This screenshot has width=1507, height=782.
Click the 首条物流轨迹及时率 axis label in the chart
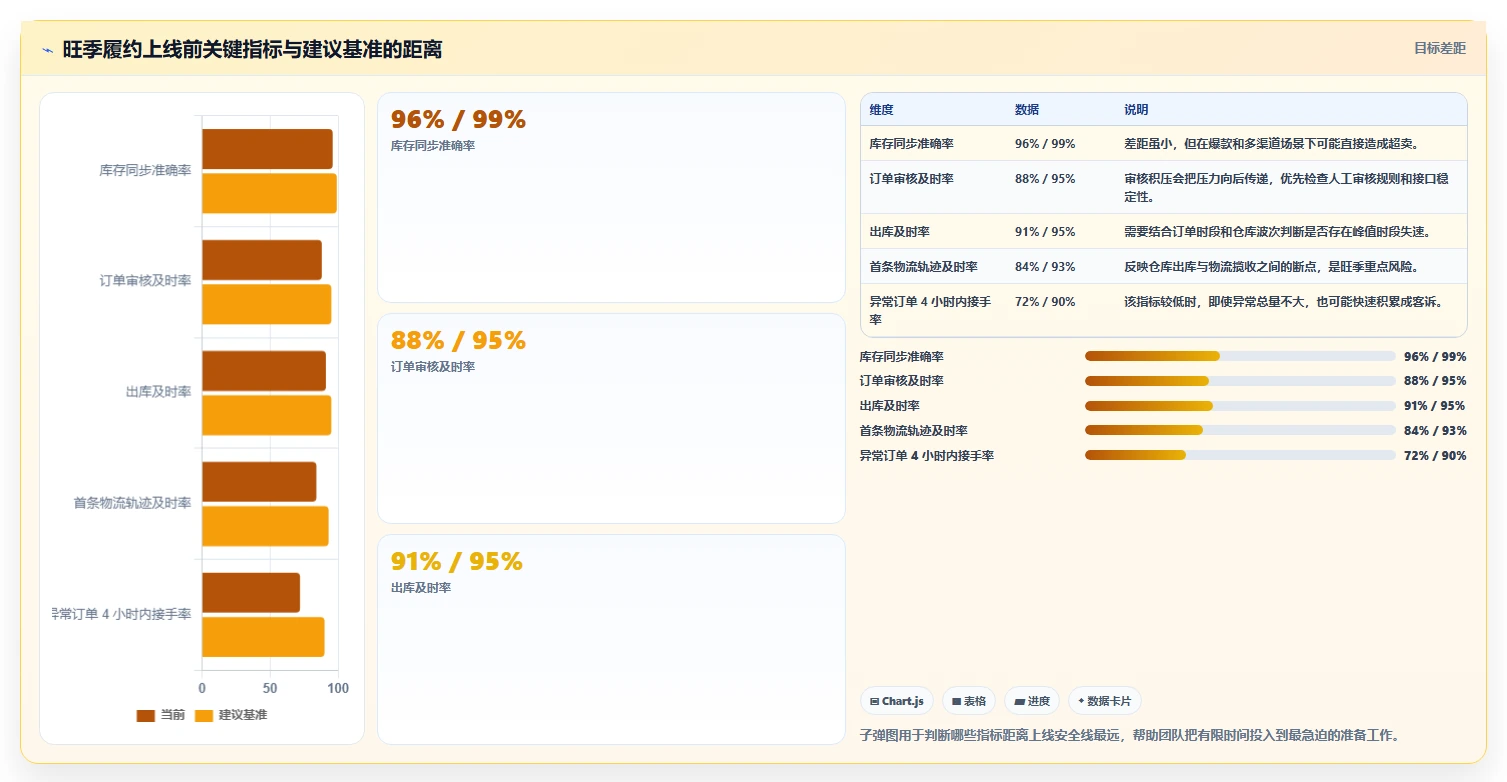pos(132,503)
